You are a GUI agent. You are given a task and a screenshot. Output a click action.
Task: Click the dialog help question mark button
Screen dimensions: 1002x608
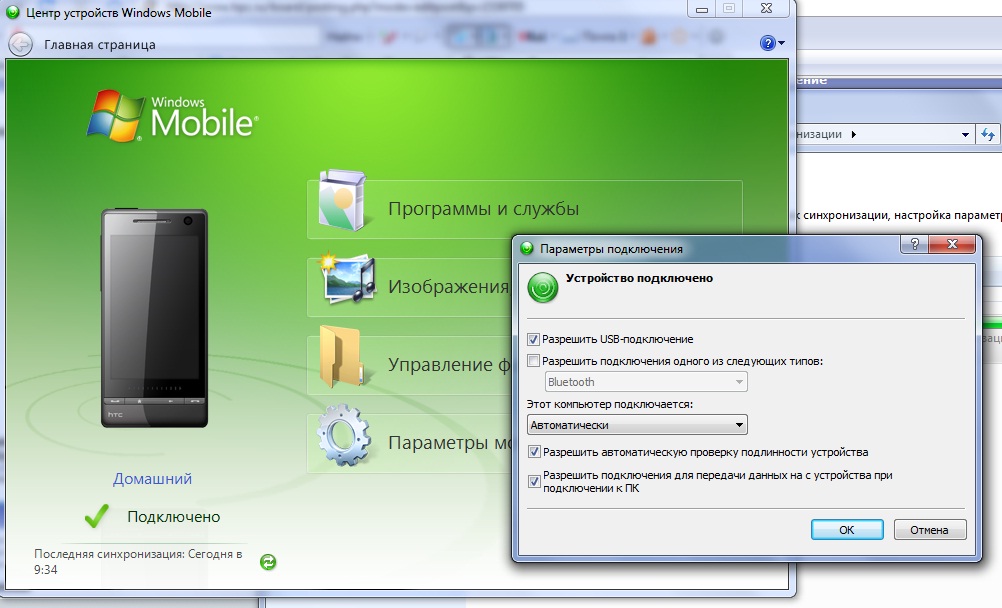tap(914, 244)
